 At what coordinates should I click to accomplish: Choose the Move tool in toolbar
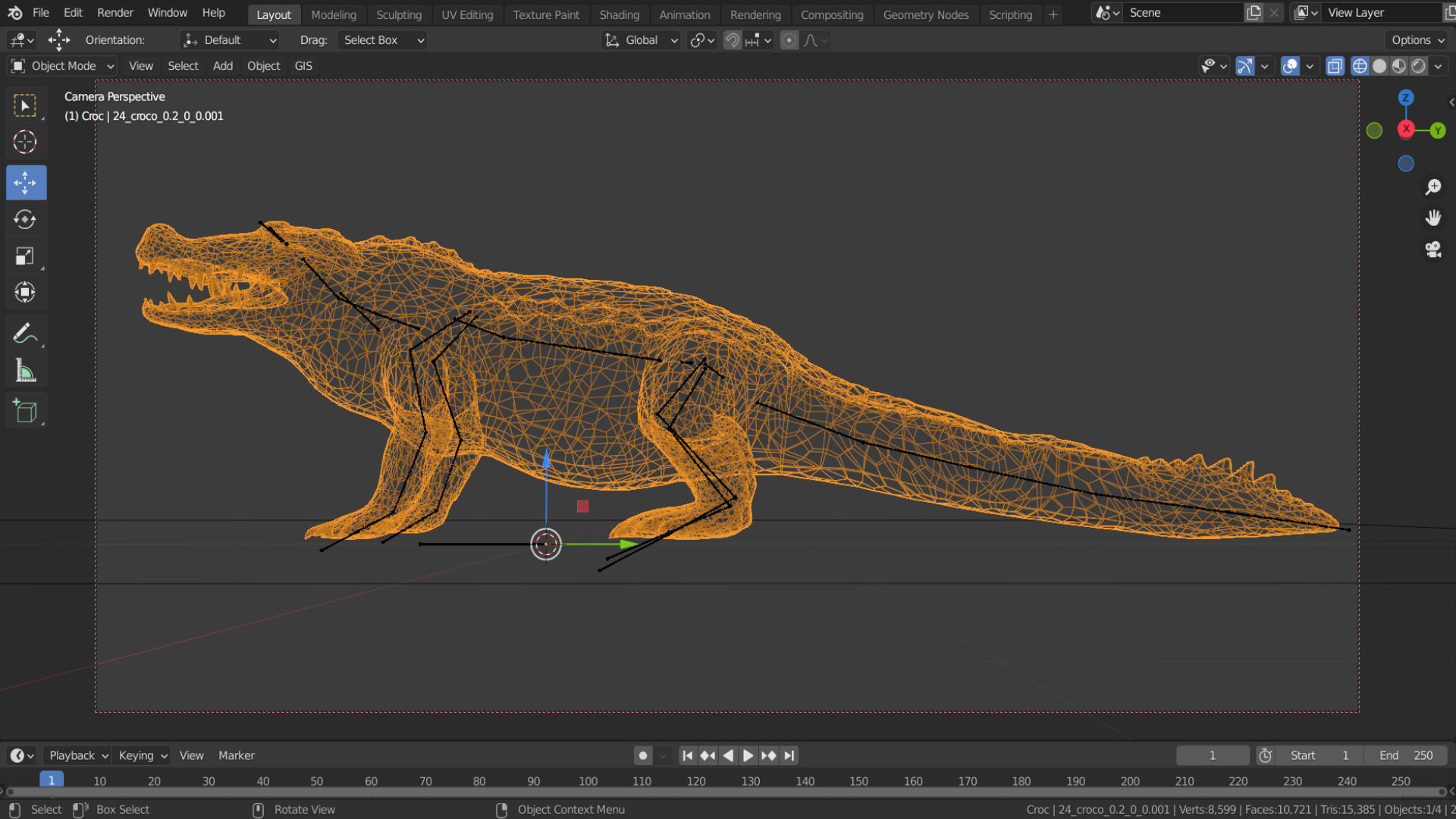pos(26,183)
